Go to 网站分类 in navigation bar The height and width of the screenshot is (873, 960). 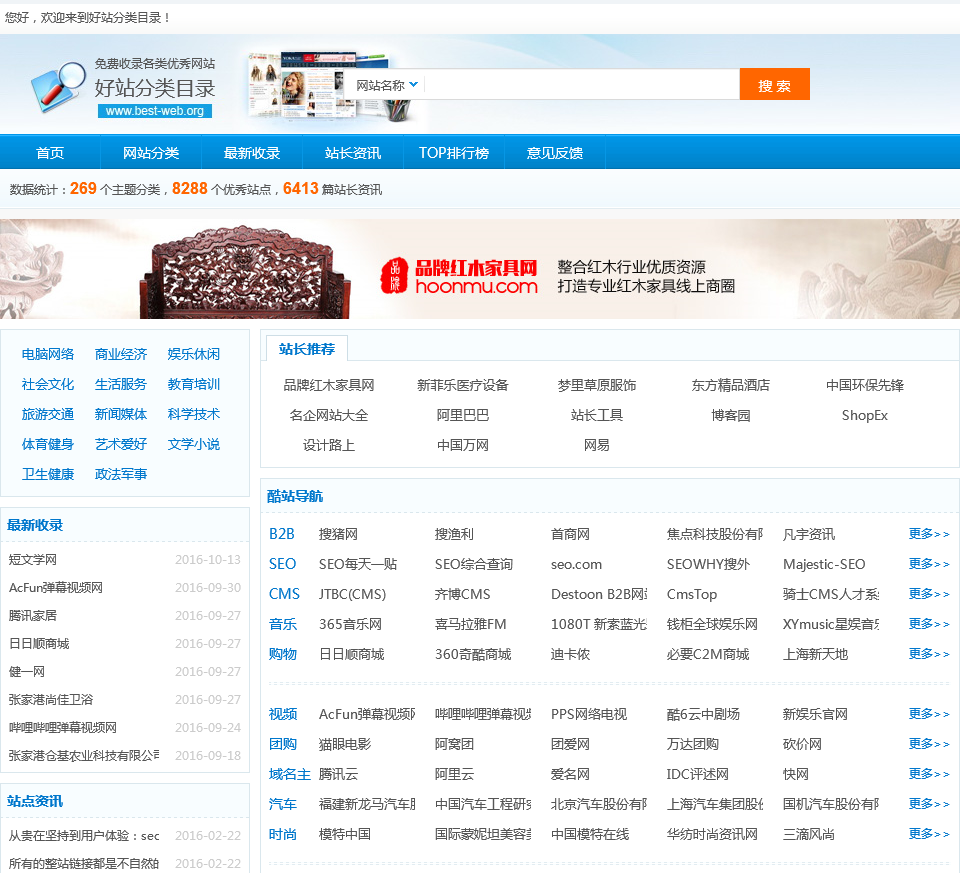[151, 153]
